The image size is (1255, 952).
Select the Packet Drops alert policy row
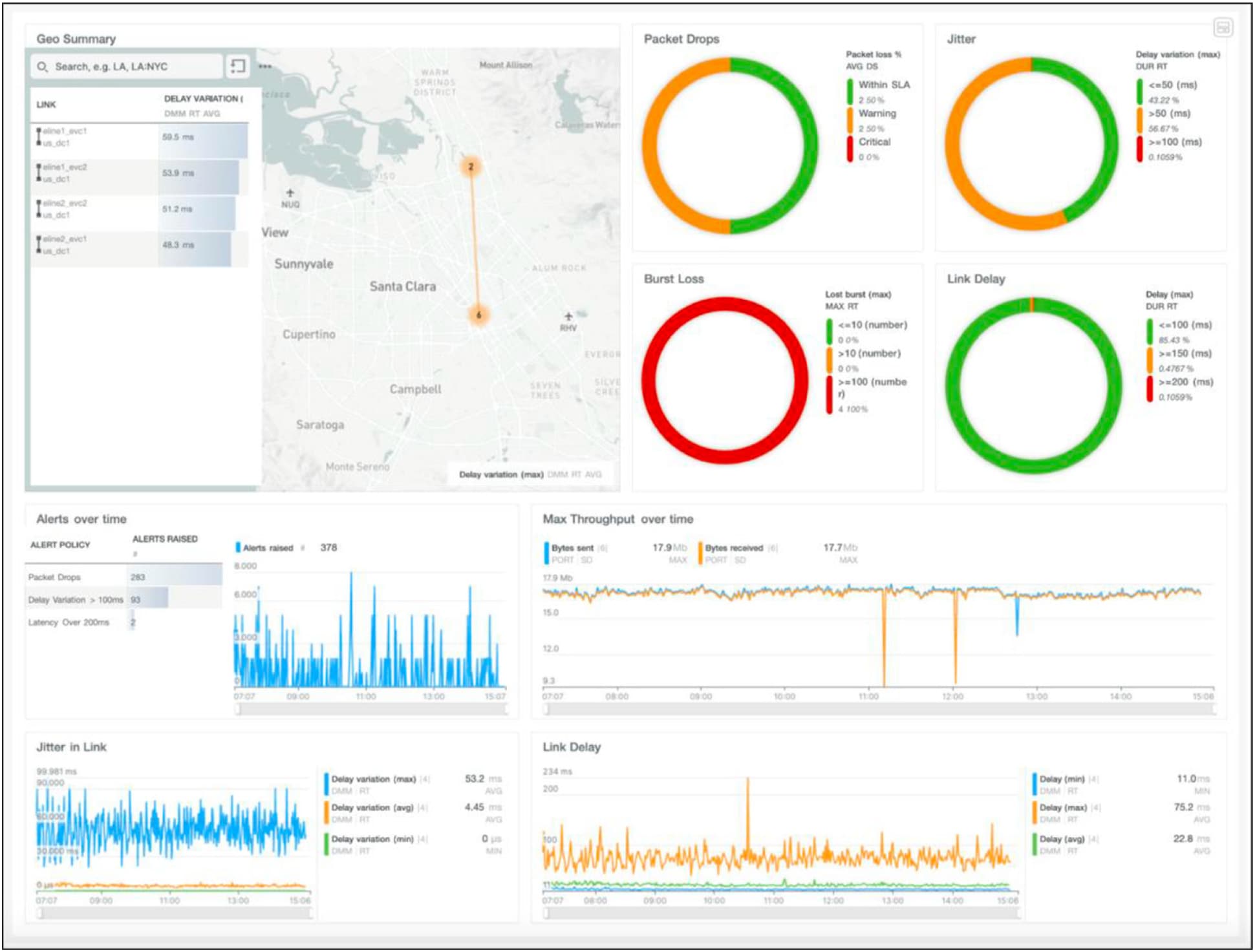55,577
